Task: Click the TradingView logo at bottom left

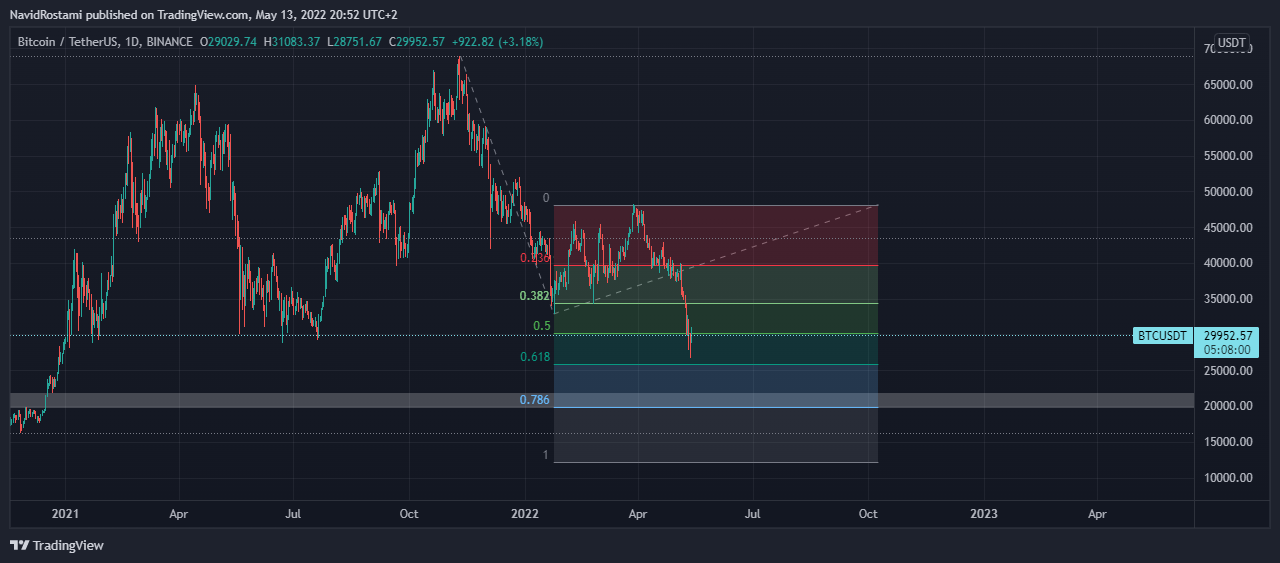Action: (57, 545)
